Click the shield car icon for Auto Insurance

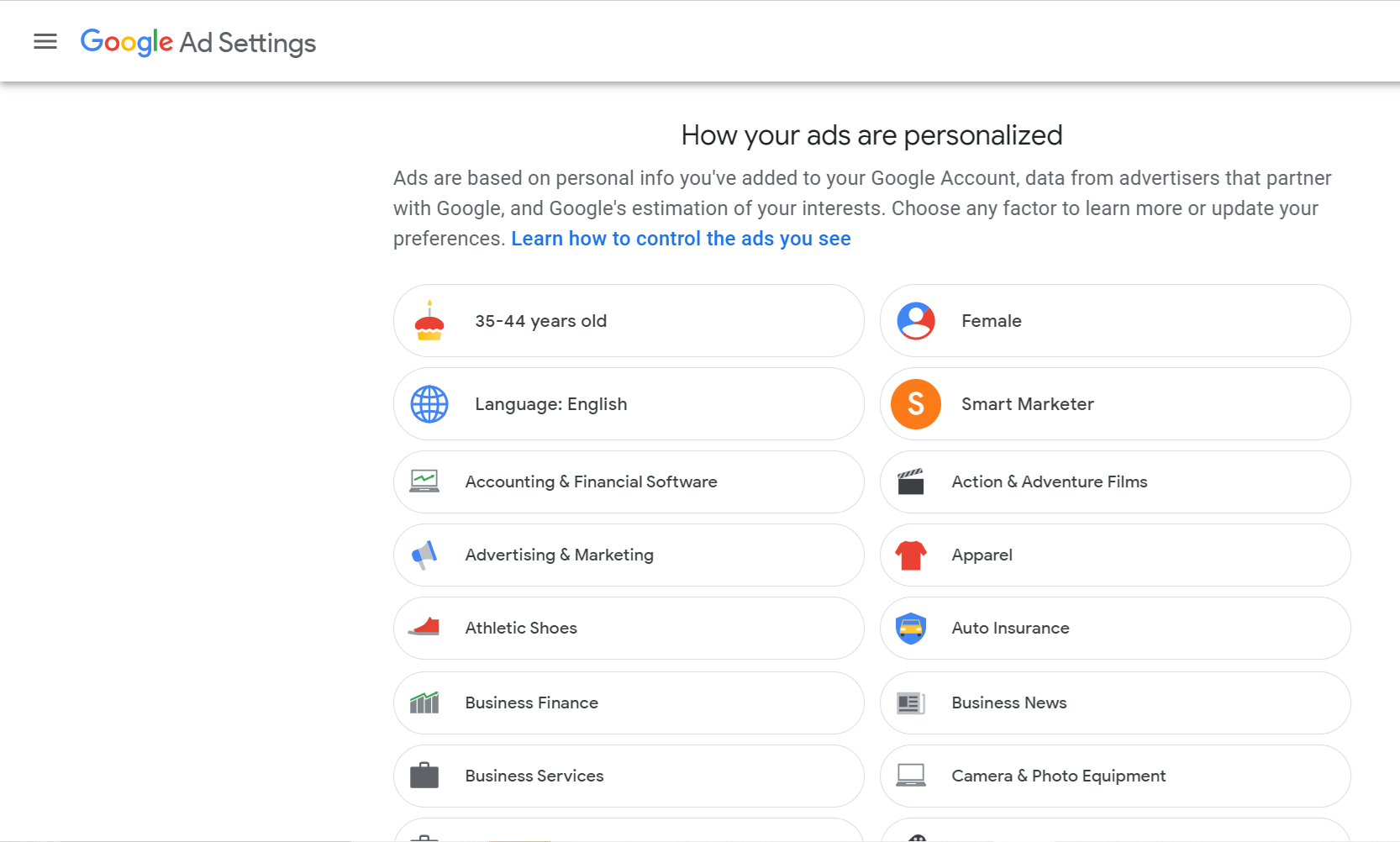pos(913,628)
